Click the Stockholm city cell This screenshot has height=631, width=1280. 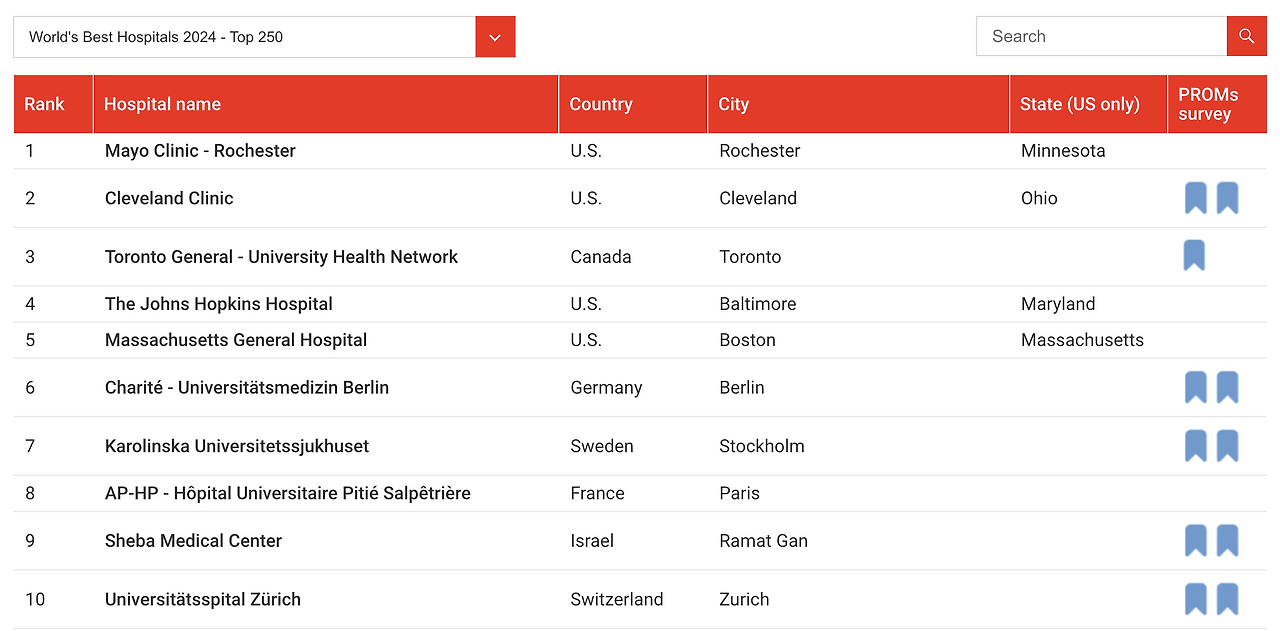click(762, 446)
